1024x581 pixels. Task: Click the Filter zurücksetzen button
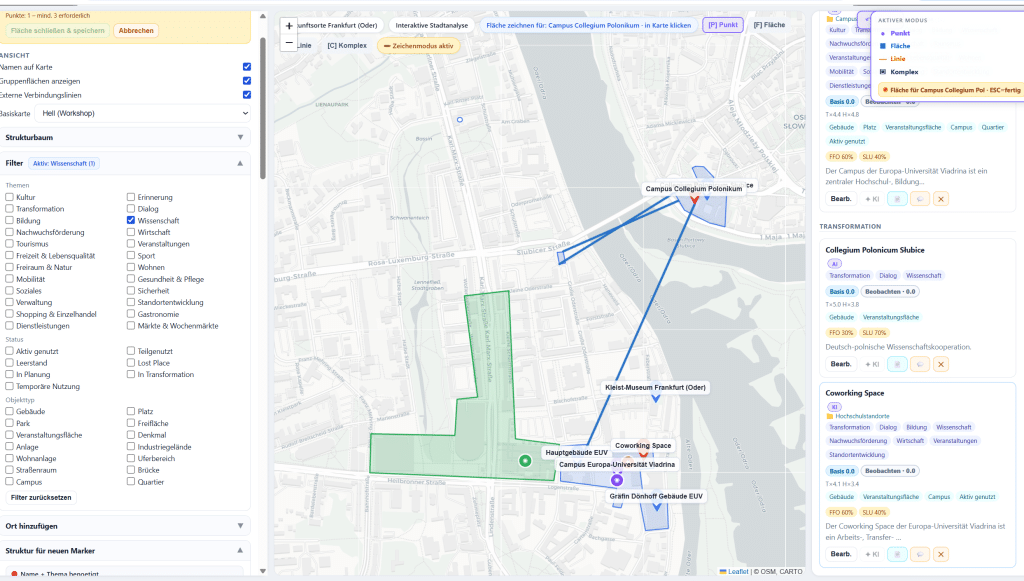(41, 497)
